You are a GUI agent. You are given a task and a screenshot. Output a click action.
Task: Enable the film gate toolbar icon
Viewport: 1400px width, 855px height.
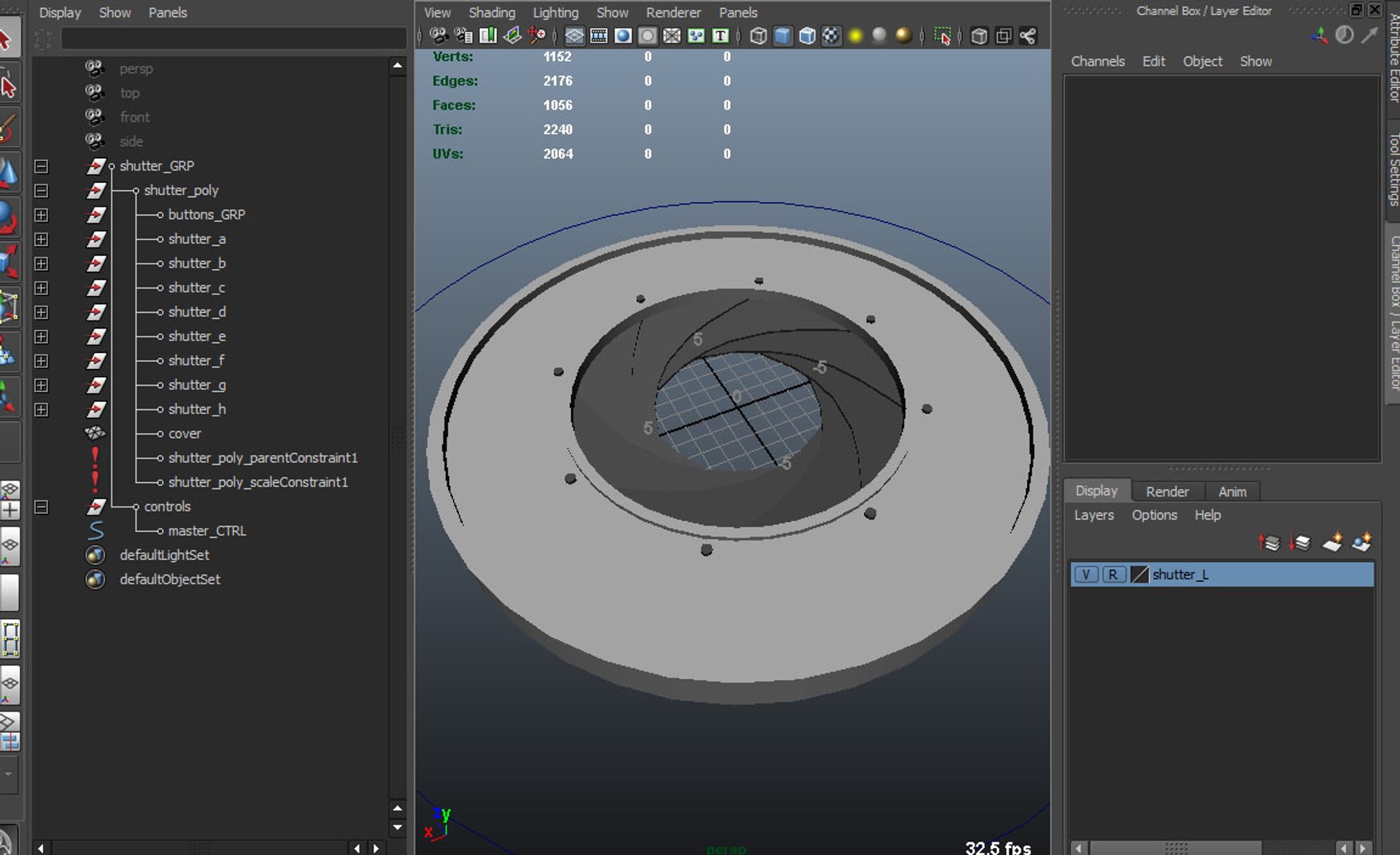[x=599, y=36]
